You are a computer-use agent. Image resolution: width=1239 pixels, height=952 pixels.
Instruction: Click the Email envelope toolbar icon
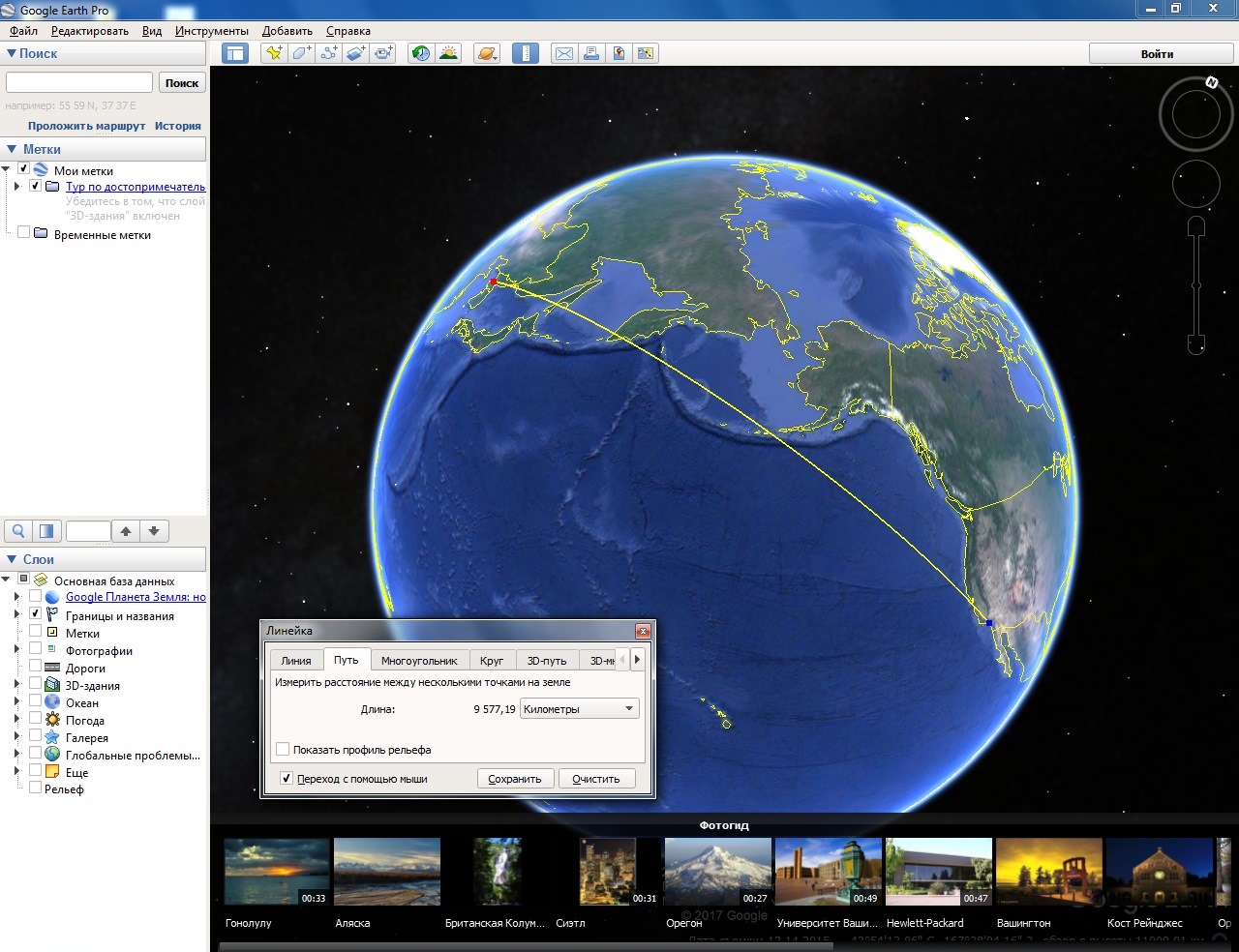[563, 53]
